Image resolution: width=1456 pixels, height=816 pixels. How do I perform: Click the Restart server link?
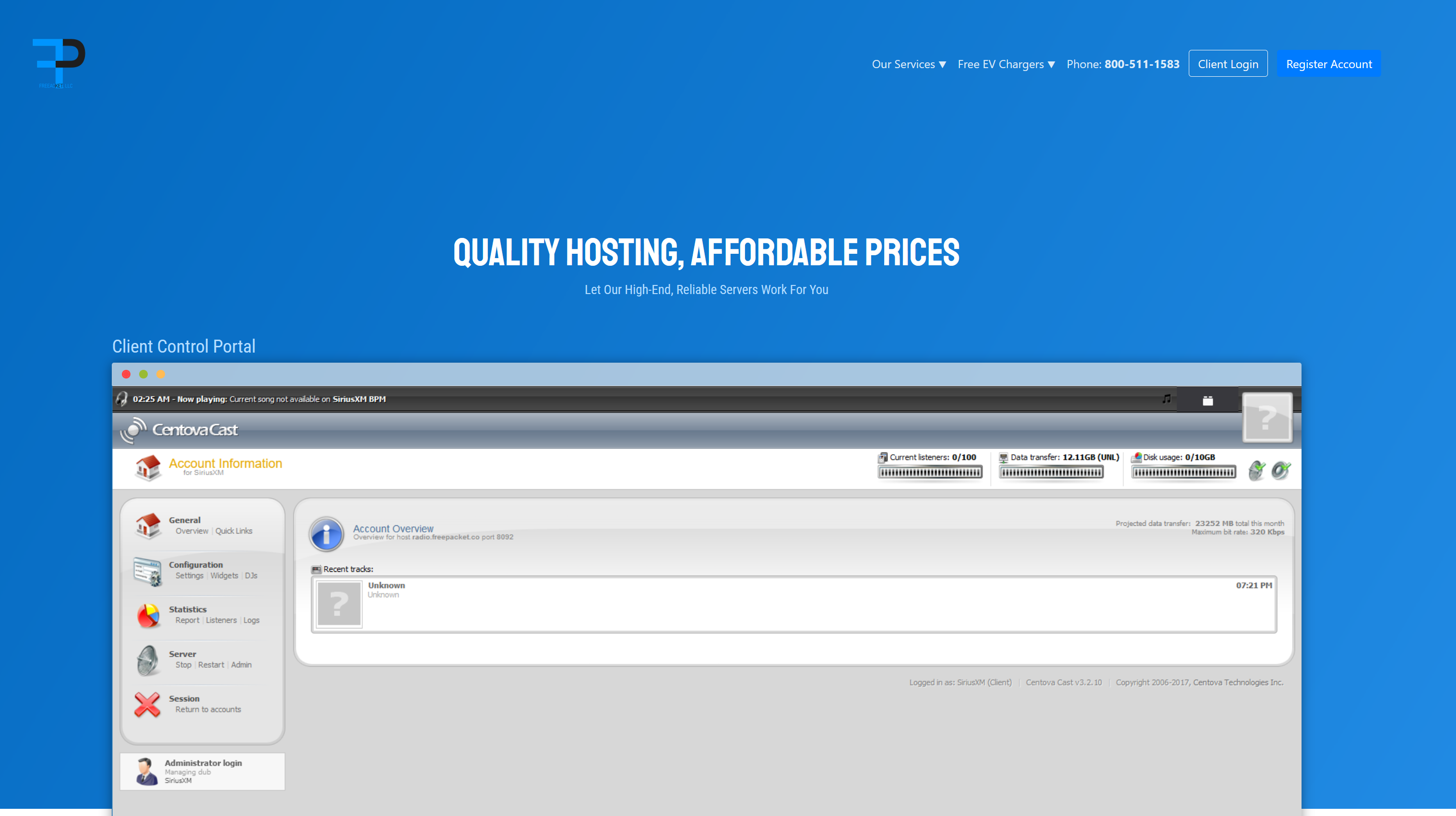pos(211,665)
